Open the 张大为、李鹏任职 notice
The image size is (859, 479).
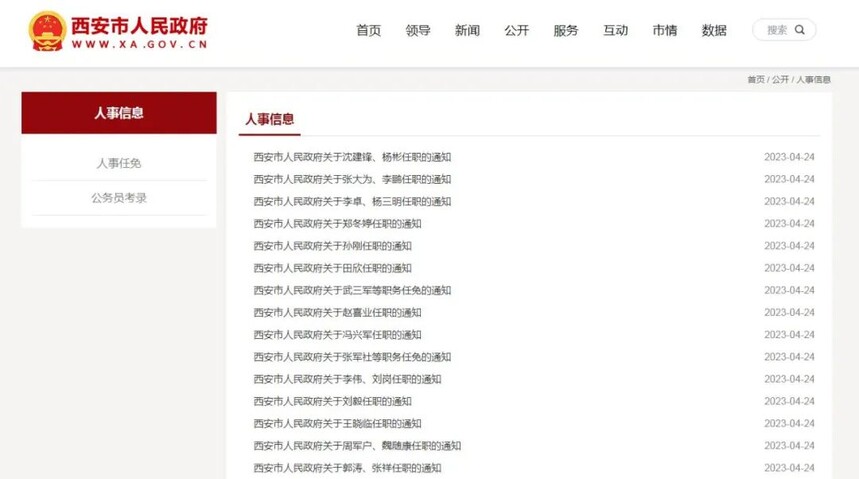click(352, 179)
